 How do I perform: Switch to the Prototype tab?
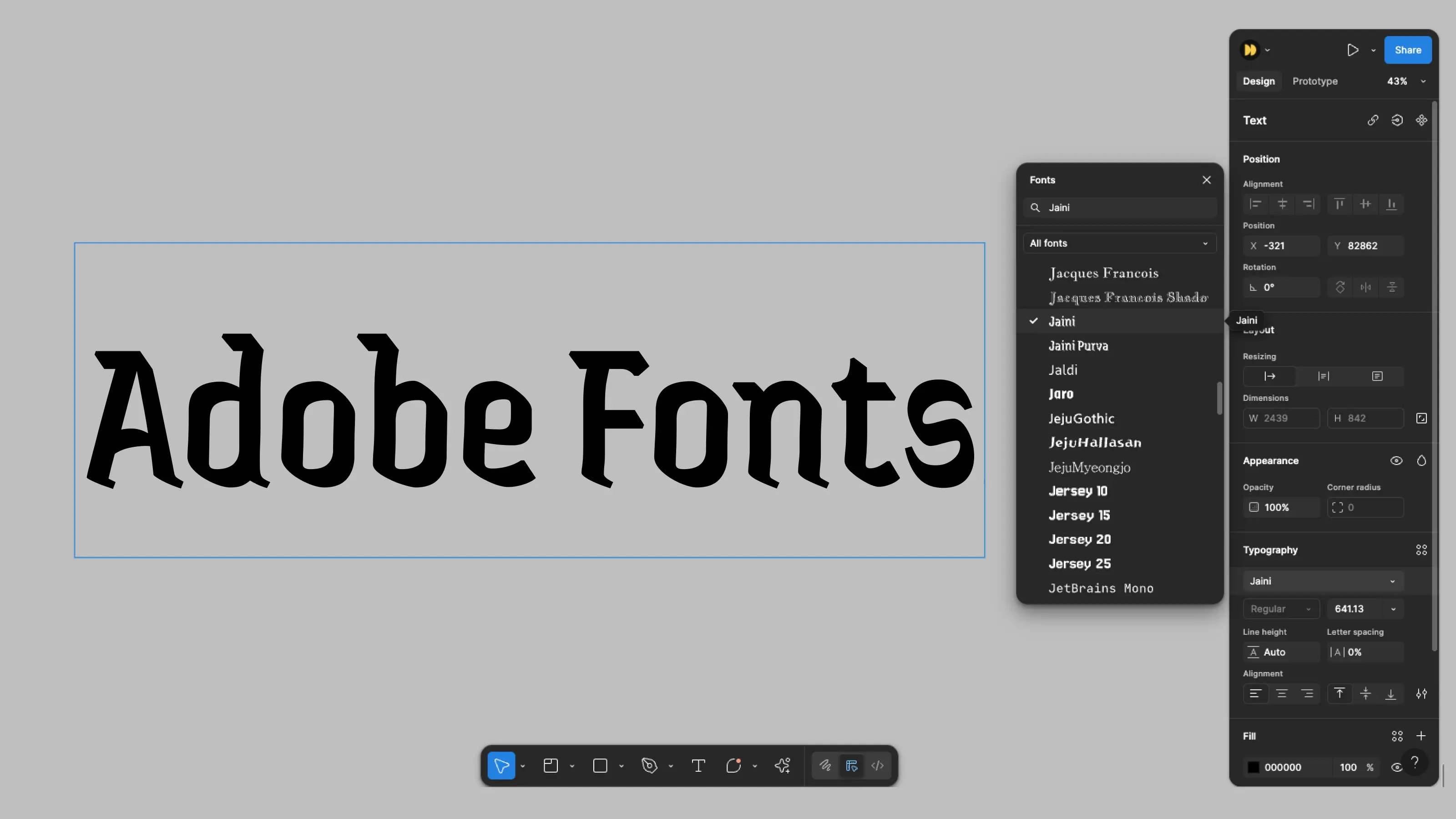coord(1314,81)
